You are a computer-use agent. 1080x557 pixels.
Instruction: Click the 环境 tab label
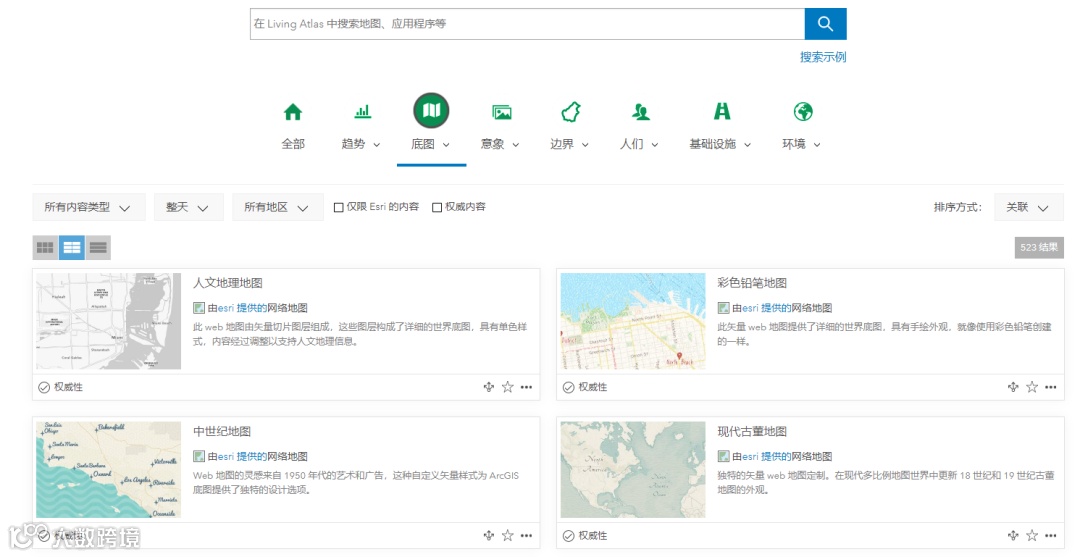pos(793,144)
